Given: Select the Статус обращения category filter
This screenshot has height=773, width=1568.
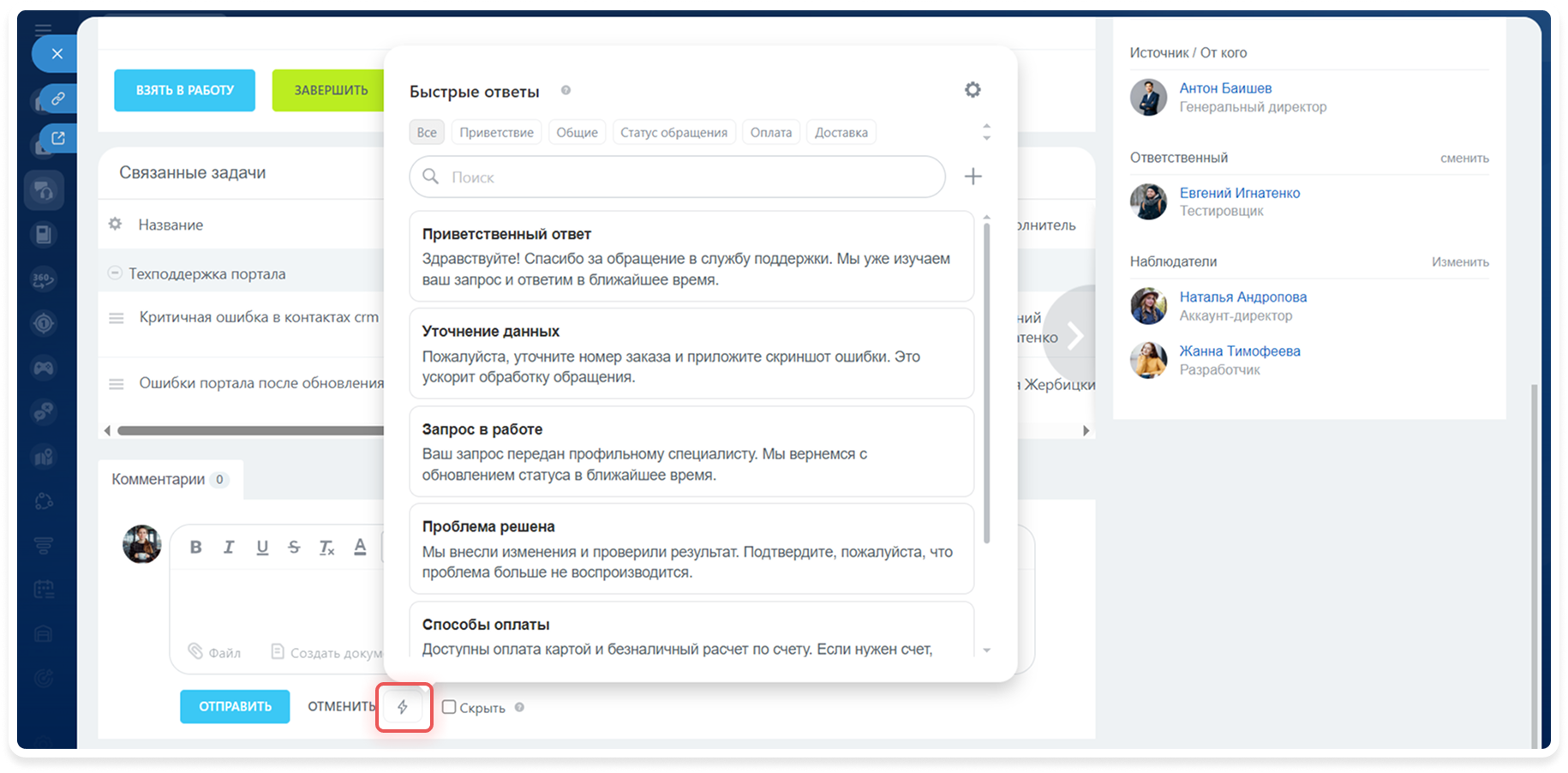Looking at the screenshot, I should 673,132.
